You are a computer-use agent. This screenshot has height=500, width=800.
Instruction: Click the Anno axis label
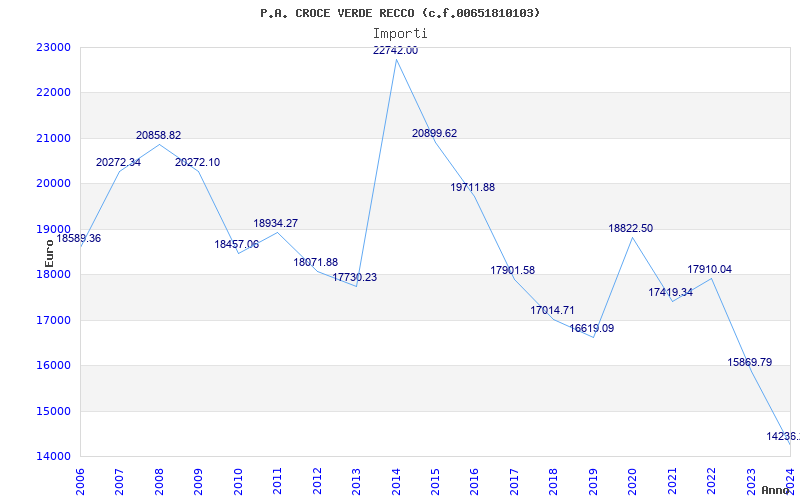click(x=776, y=490)
